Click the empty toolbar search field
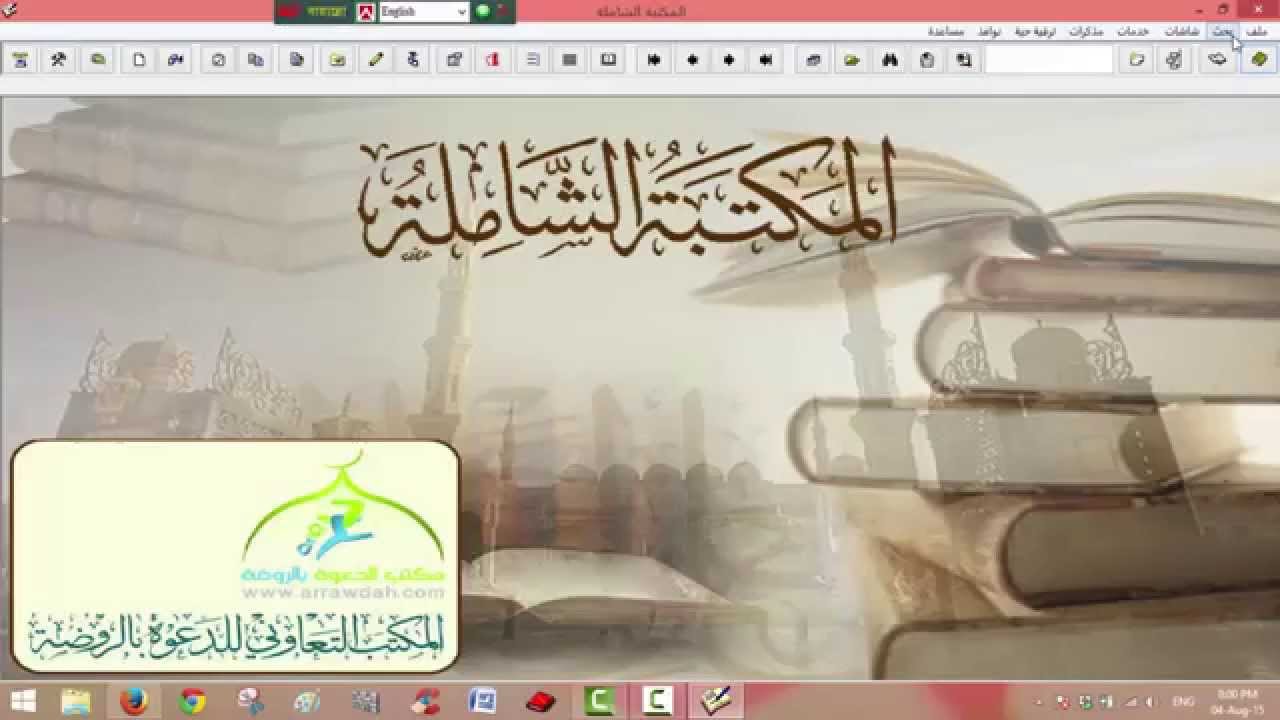The height and width of the screenshot is (720, 1280). pos(1049,60)
